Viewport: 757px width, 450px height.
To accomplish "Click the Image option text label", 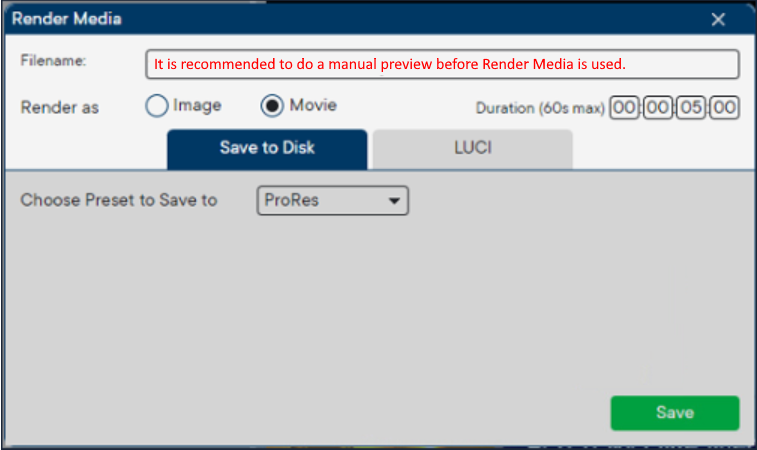I will coord(197,105).
